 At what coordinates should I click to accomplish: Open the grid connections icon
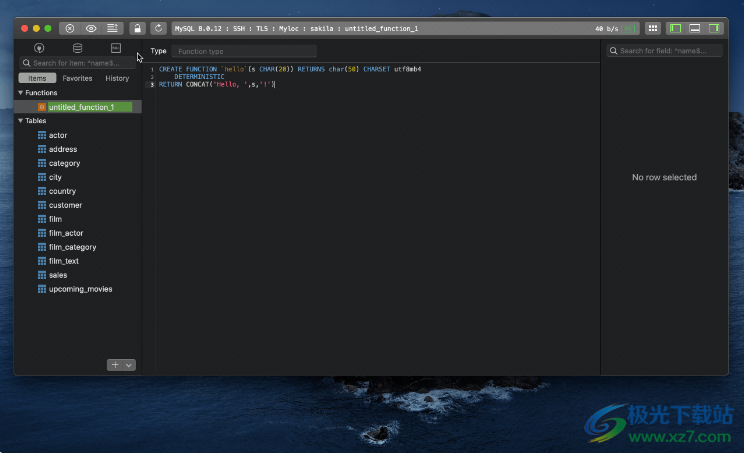(653, 29)
